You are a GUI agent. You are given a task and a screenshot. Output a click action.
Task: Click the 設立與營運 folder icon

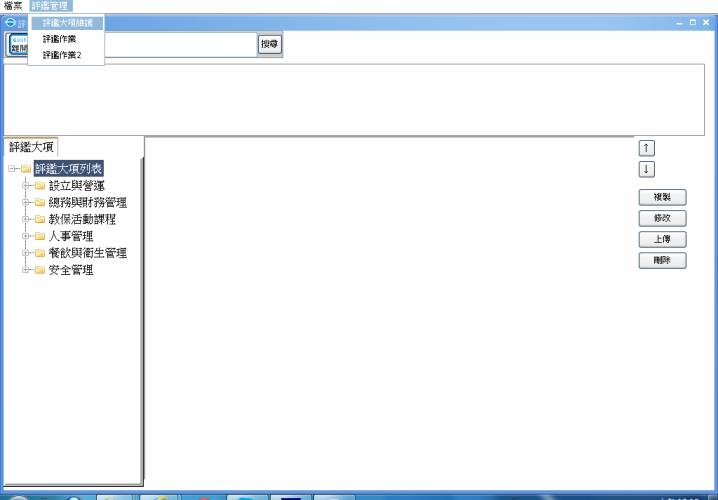pyautogui.click(x=40, y=186)
